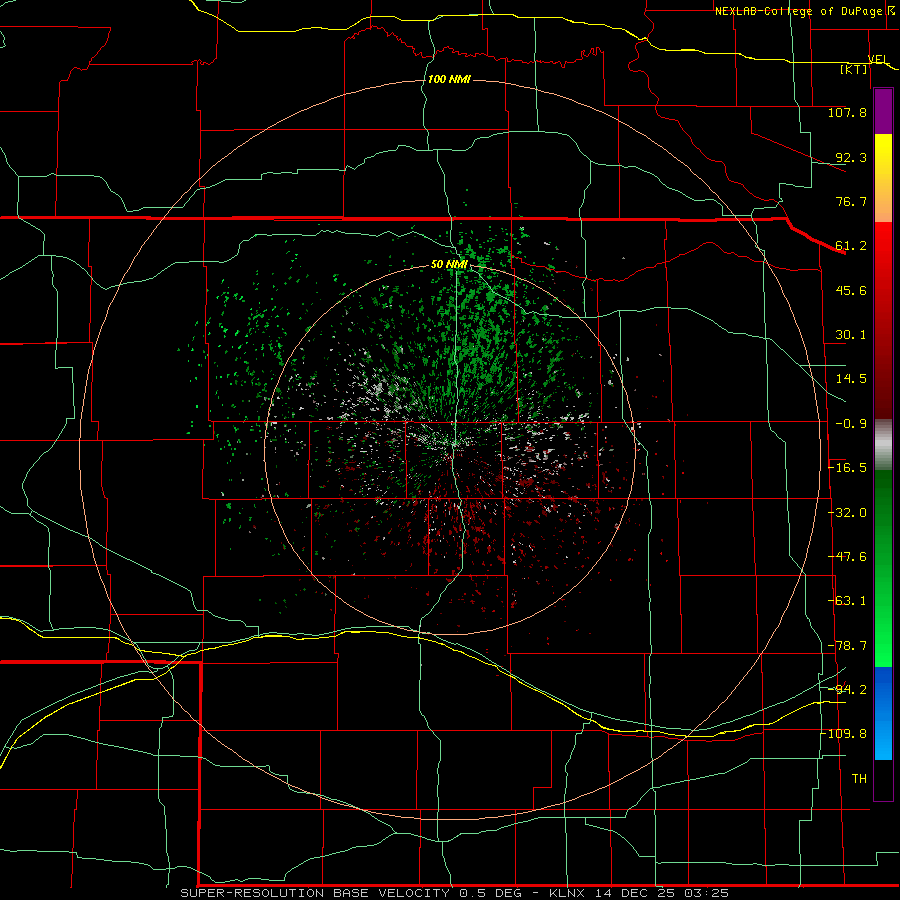The image size is (900, 900).
Task: Select the 45.6 scale value
Action: pyautogui.click(x=851, y=290)
